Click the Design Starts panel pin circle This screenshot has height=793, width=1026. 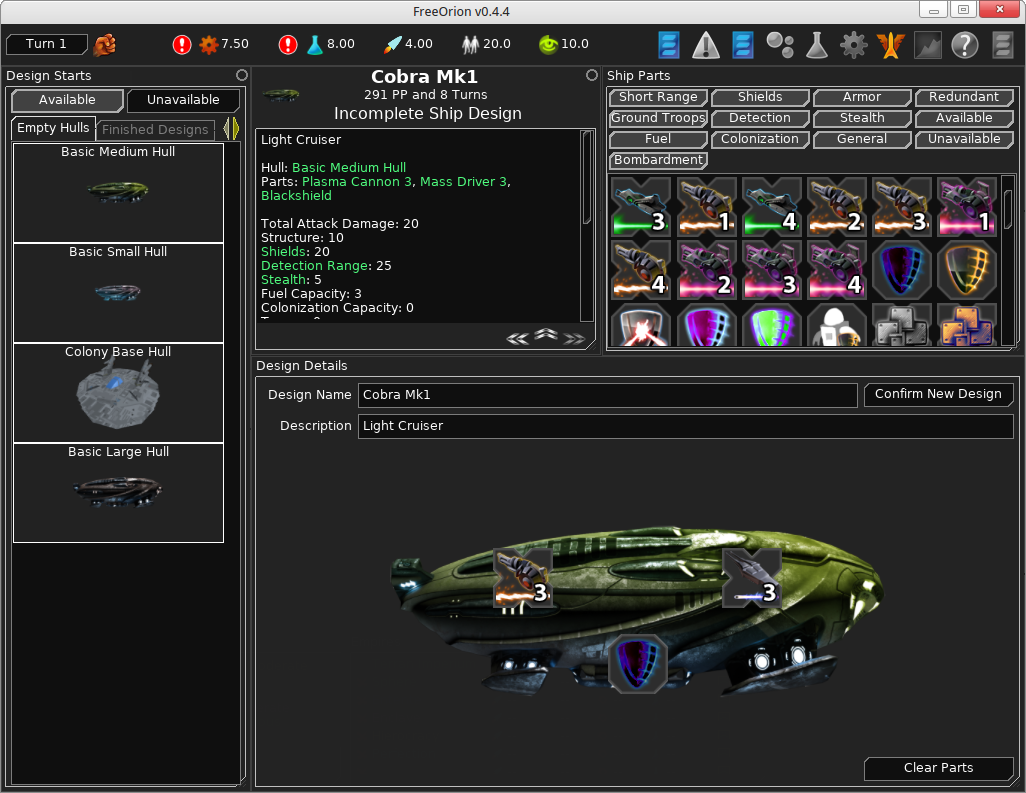click(241, 75)
